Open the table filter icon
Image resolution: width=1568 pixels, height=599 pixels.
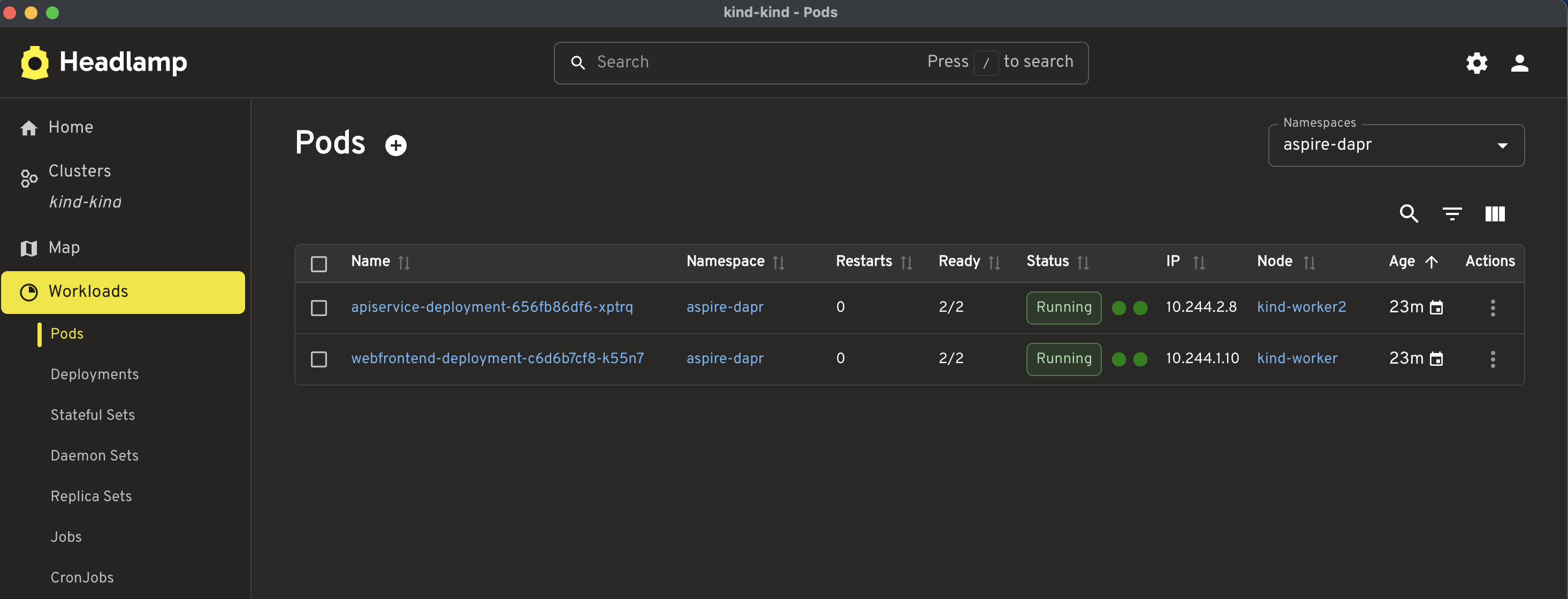click(x=1452, y=213)
